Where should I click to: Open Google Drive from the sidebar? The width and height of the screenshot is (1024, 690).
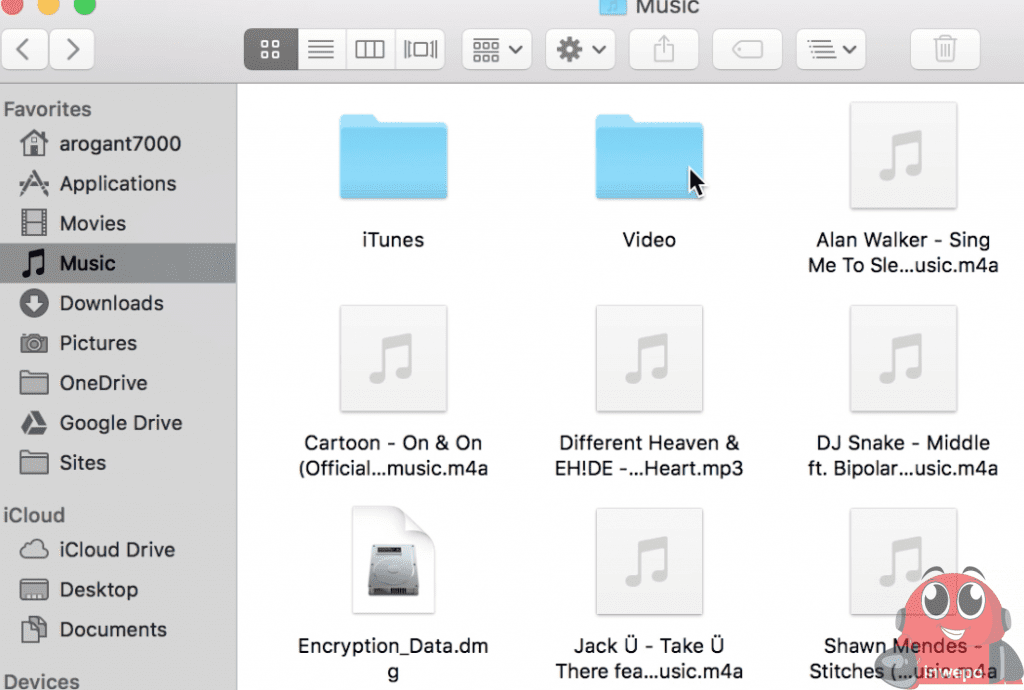point(120,423)
